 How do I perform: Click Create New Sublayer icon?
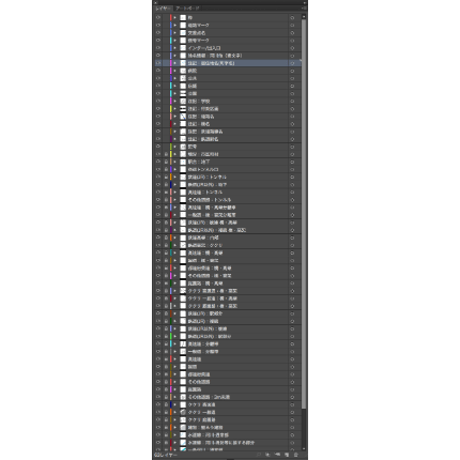pos(277,454)
